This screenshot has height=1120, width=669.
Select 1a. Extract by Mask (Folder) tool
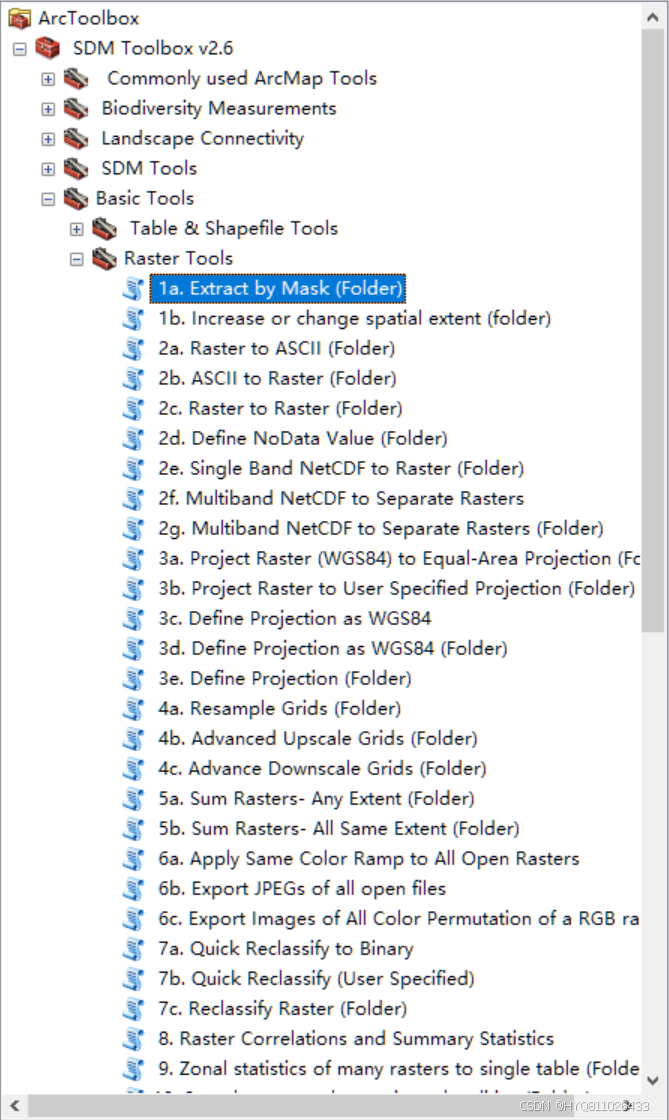tap(278, 289)
